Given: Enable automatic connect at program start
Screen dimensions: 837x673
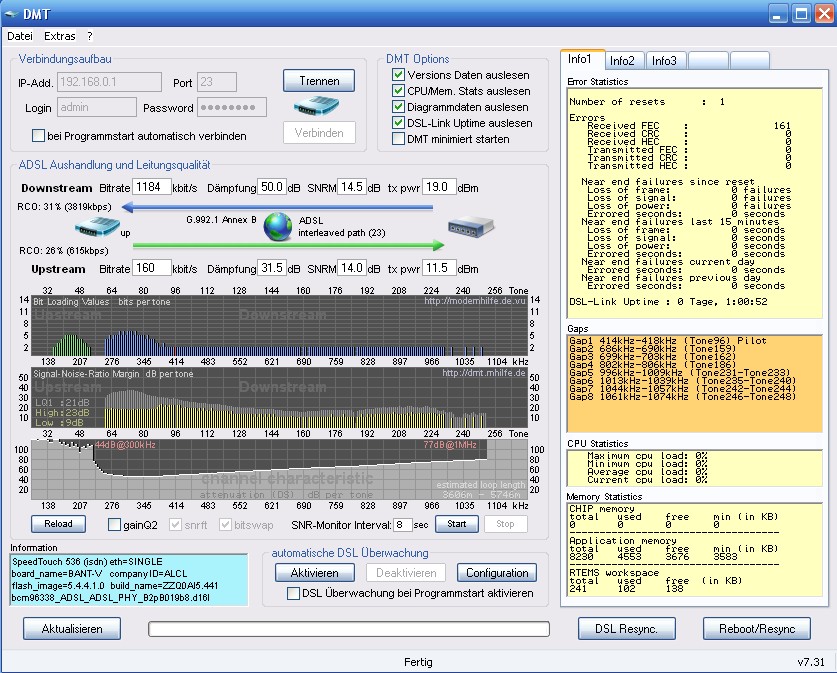Looking at the screenshot, I should point(39,136).
